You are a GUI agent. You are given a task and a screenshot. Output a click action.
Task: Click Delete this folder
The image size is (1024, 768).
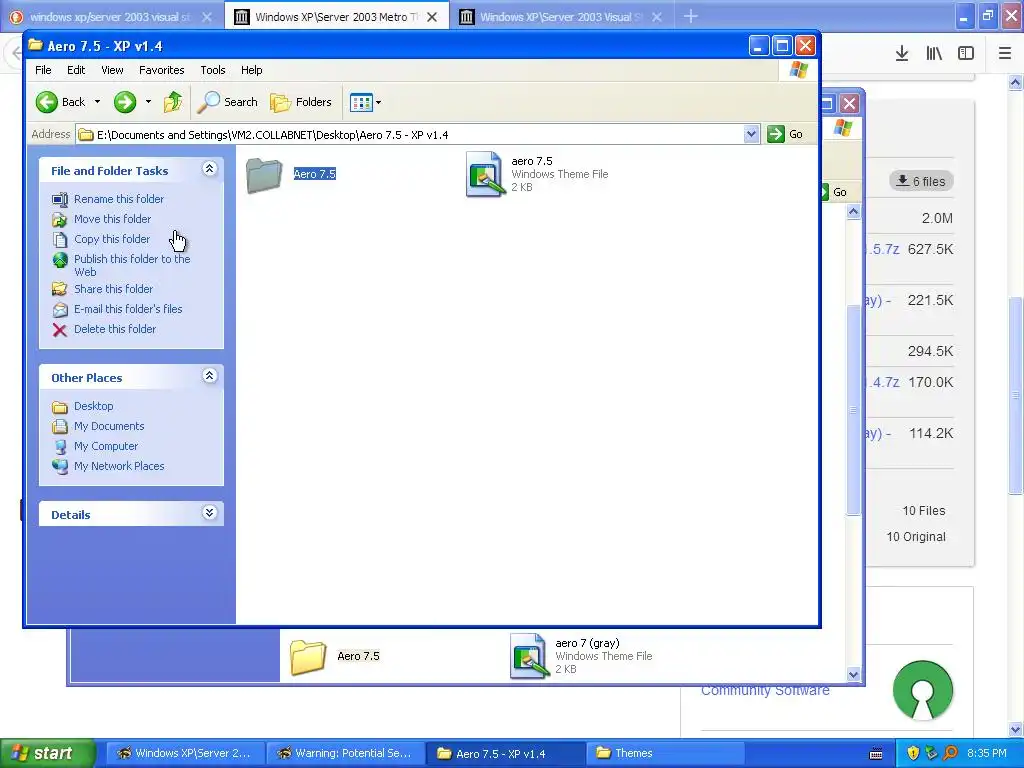[x=115, y=329]
